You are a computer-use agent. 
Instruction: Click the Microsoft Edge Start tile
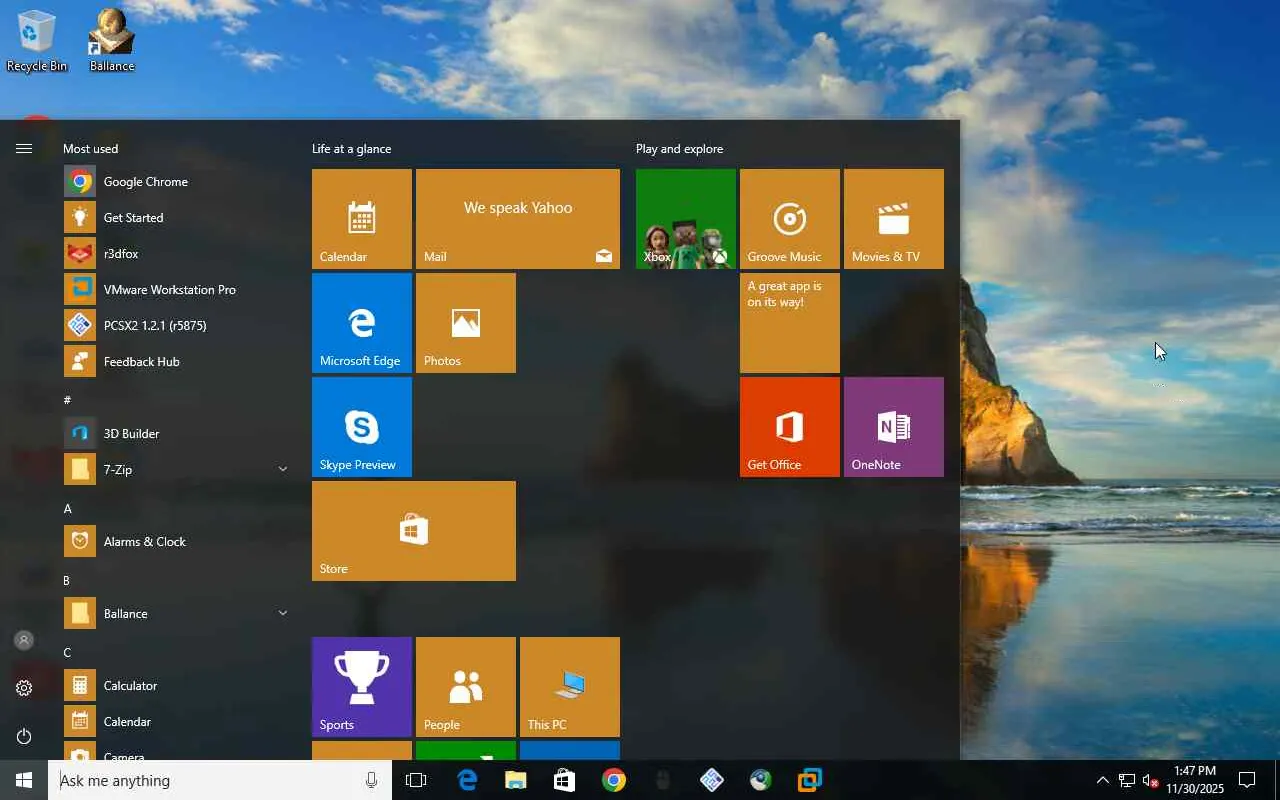362,323
